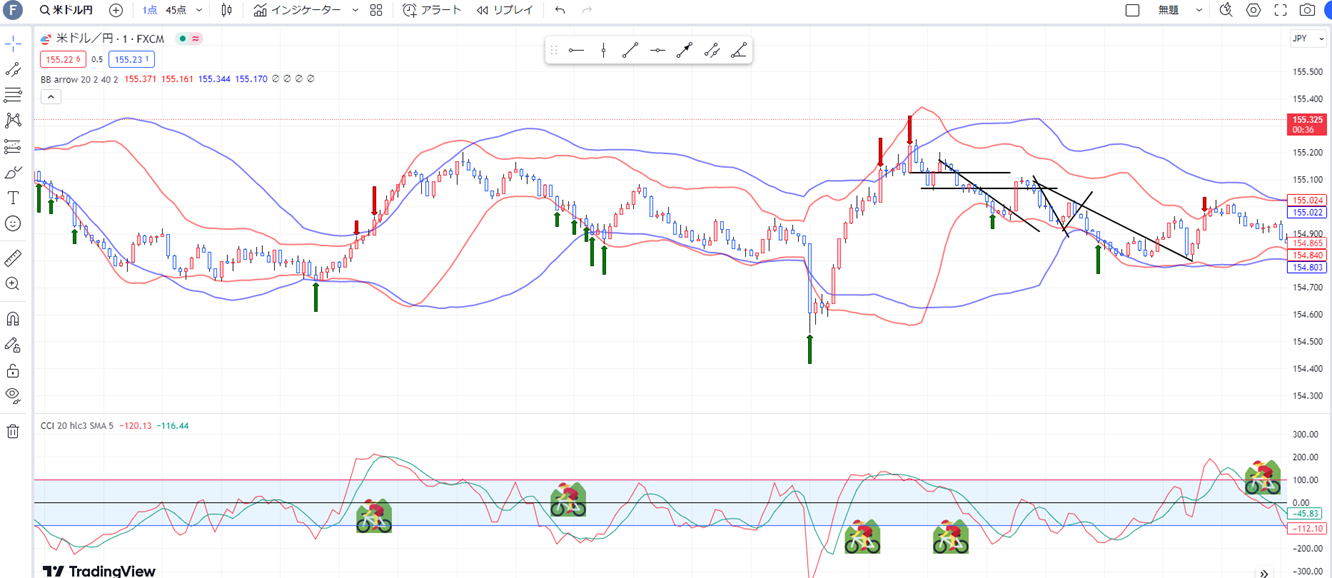This screenshot has height=578, width=1332.
Task: Open chart settings hexagon icon
Action: point(1254,10)
